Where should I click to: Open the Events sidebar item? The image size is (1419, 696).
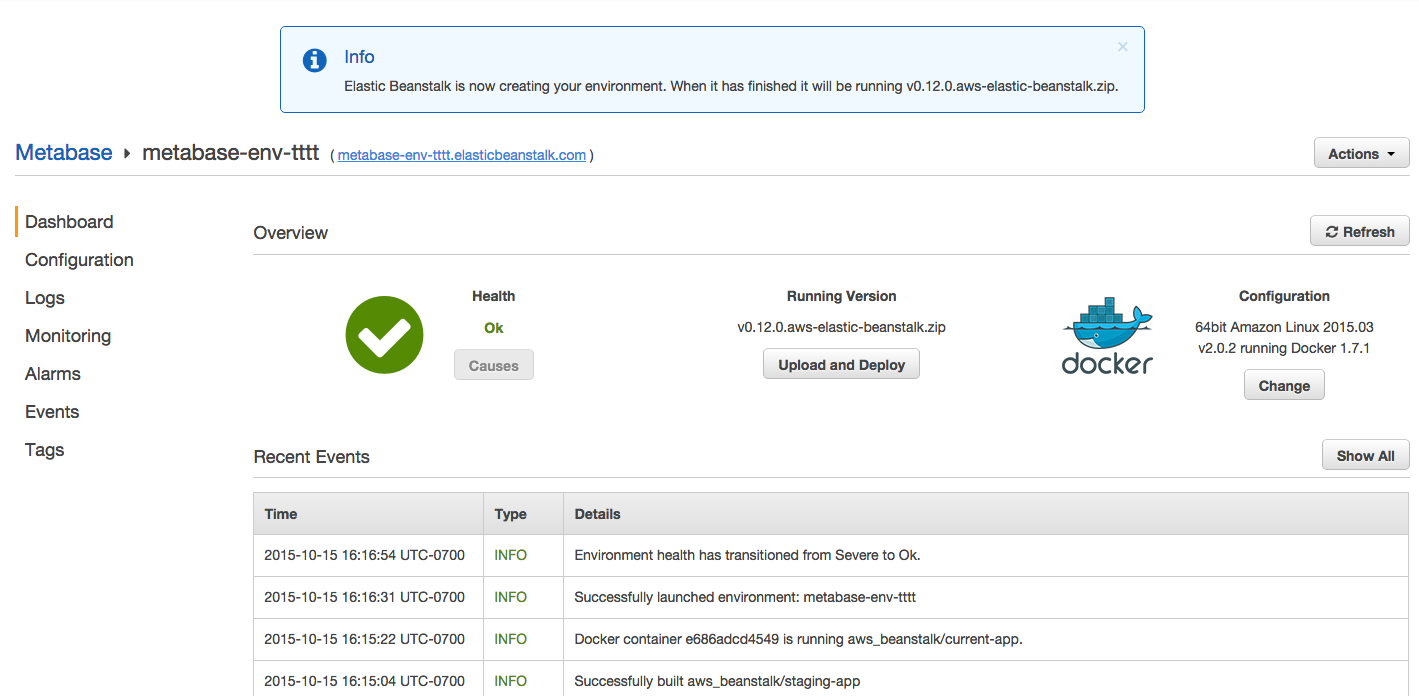click(52, 412)
